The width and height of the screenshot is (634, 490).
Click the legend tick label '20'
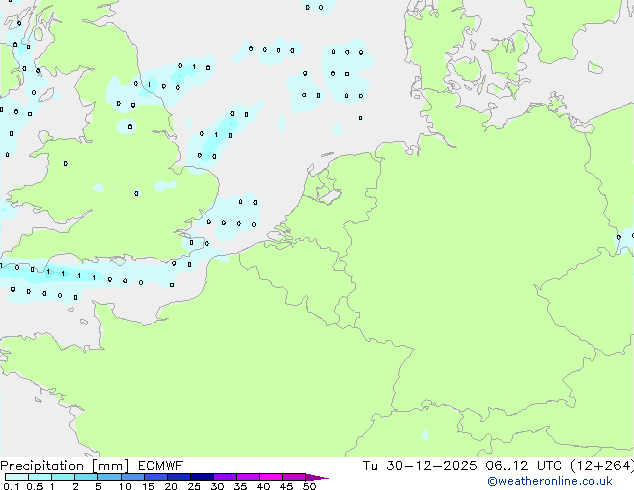point(171,486)
